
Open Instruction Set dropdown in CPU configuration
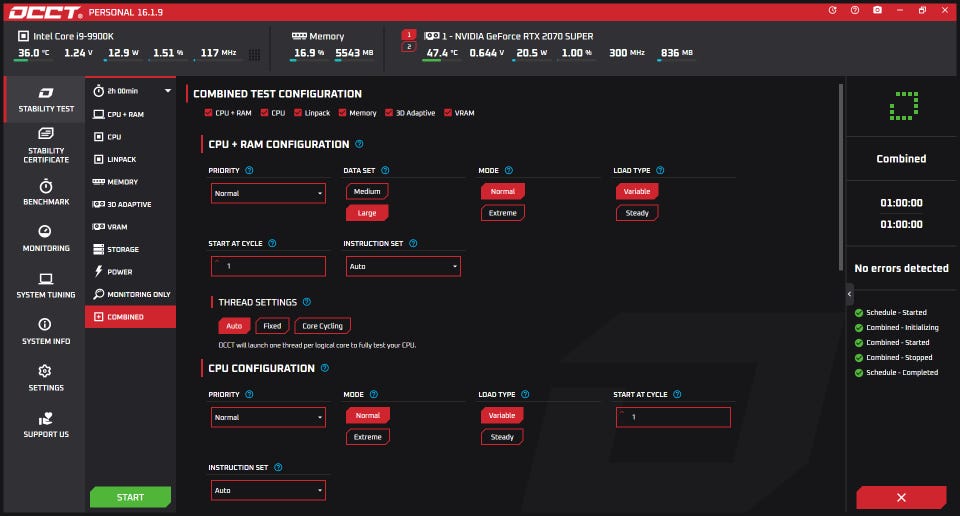click(x=268, y=490)
